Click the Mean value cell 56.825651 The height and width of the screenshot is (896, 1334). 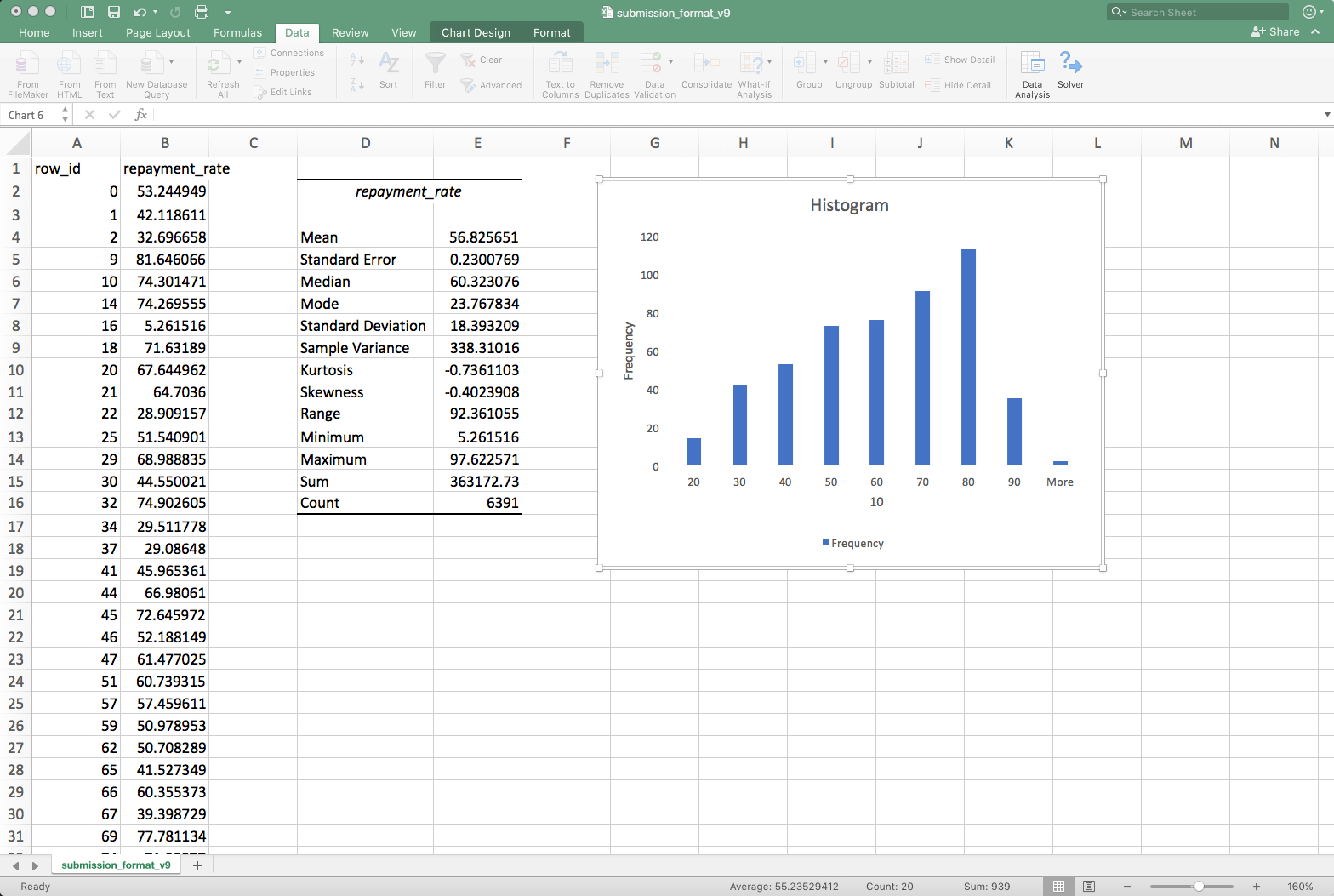(x=478, y=237)
